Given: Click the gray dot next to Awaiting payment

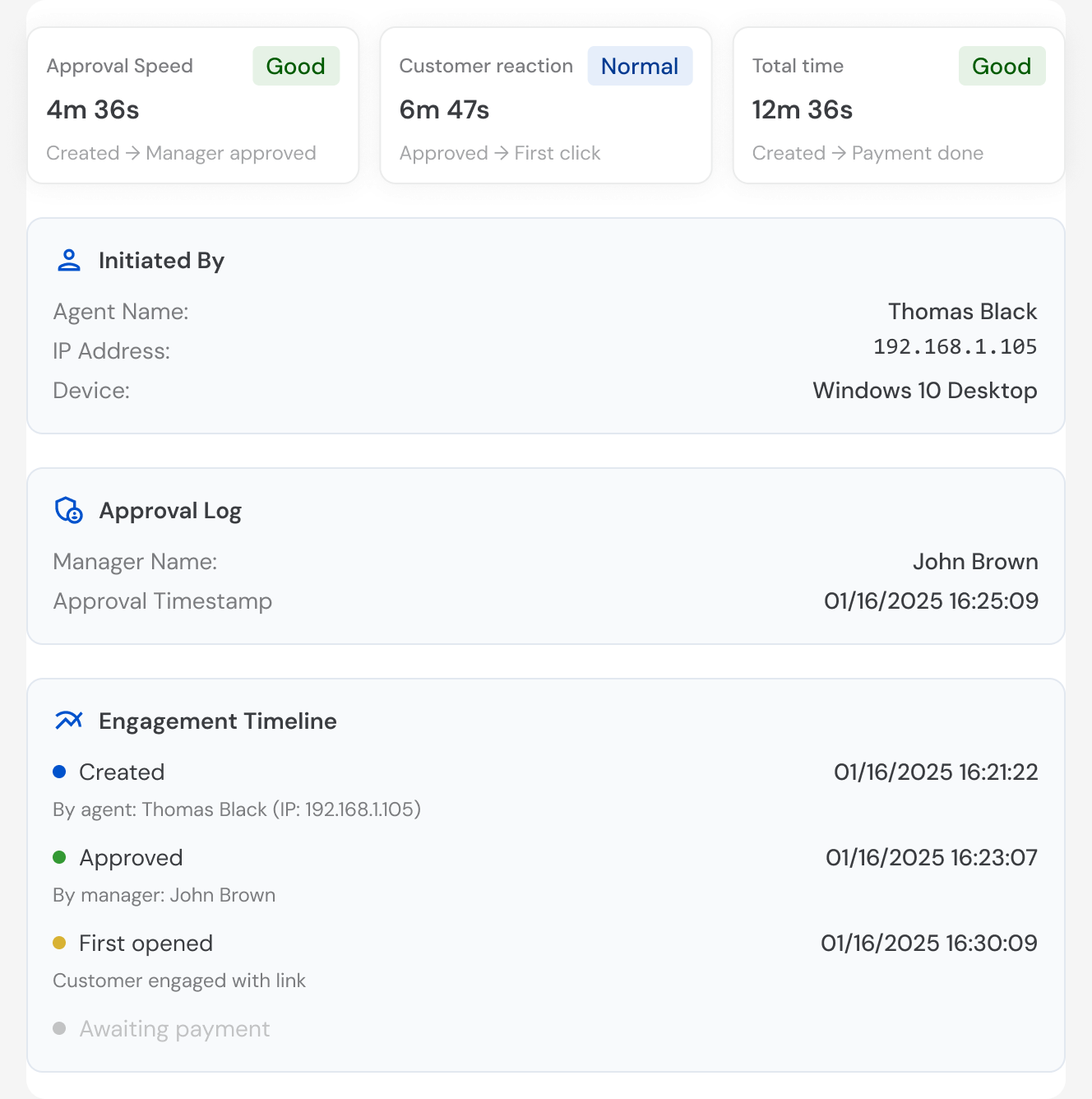Looking at the screenshot, I should (59, 1028).
